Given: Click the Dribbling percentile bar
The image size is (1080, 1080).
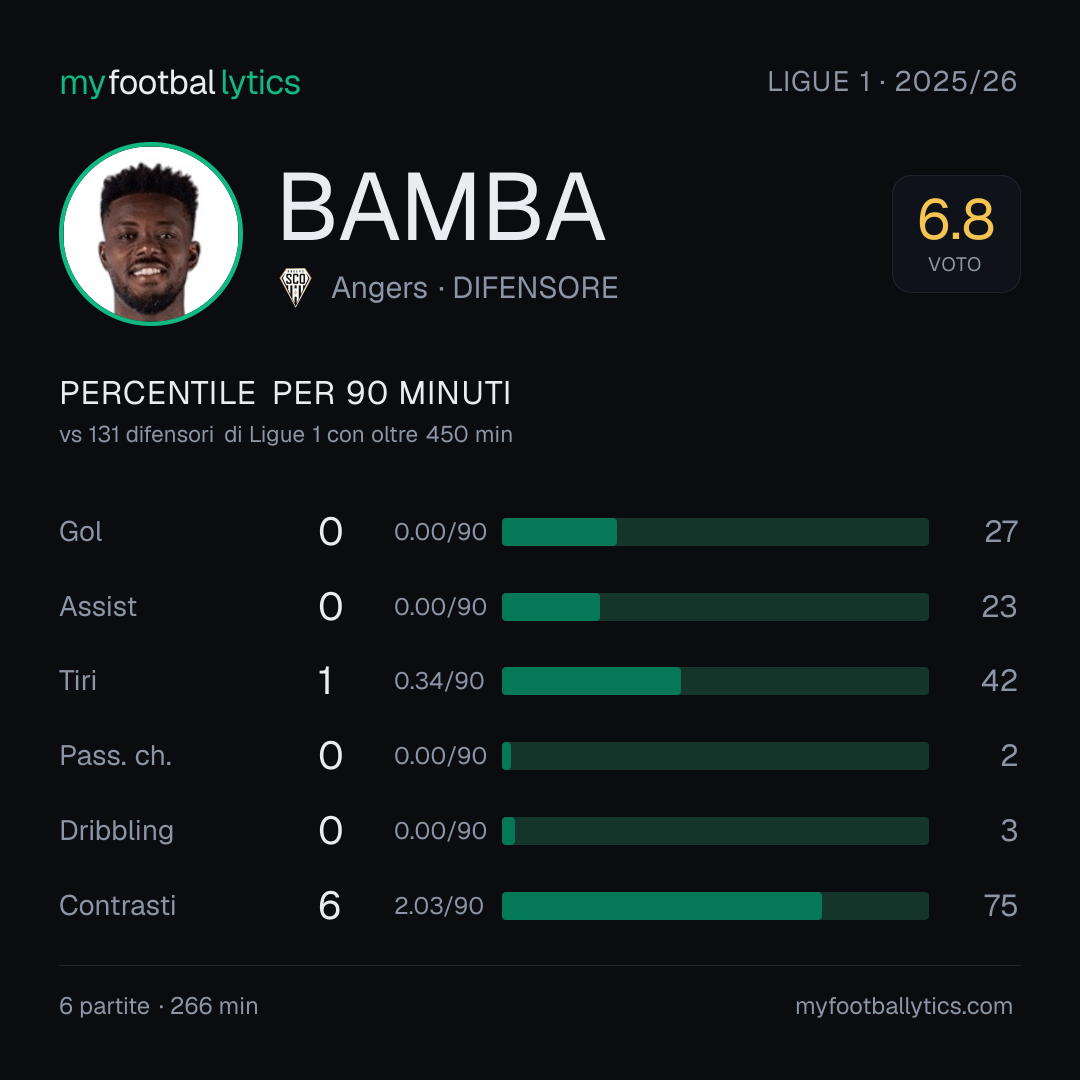Looking at the screenshot, I should pyautogui.click(x=715, y=831).
